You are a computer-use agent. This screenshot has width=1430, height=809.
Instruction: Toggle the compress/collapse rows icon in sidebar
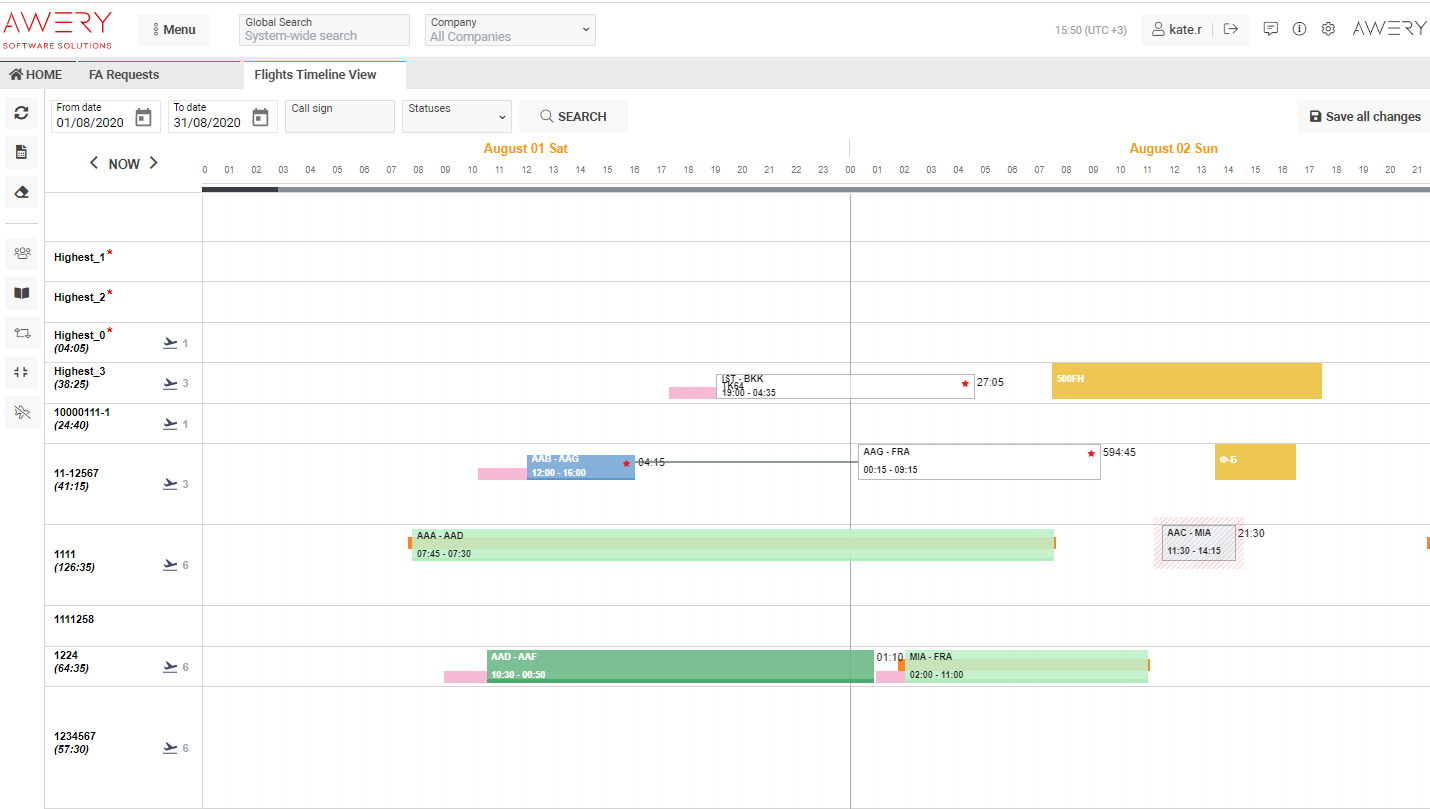click(22, 372)
